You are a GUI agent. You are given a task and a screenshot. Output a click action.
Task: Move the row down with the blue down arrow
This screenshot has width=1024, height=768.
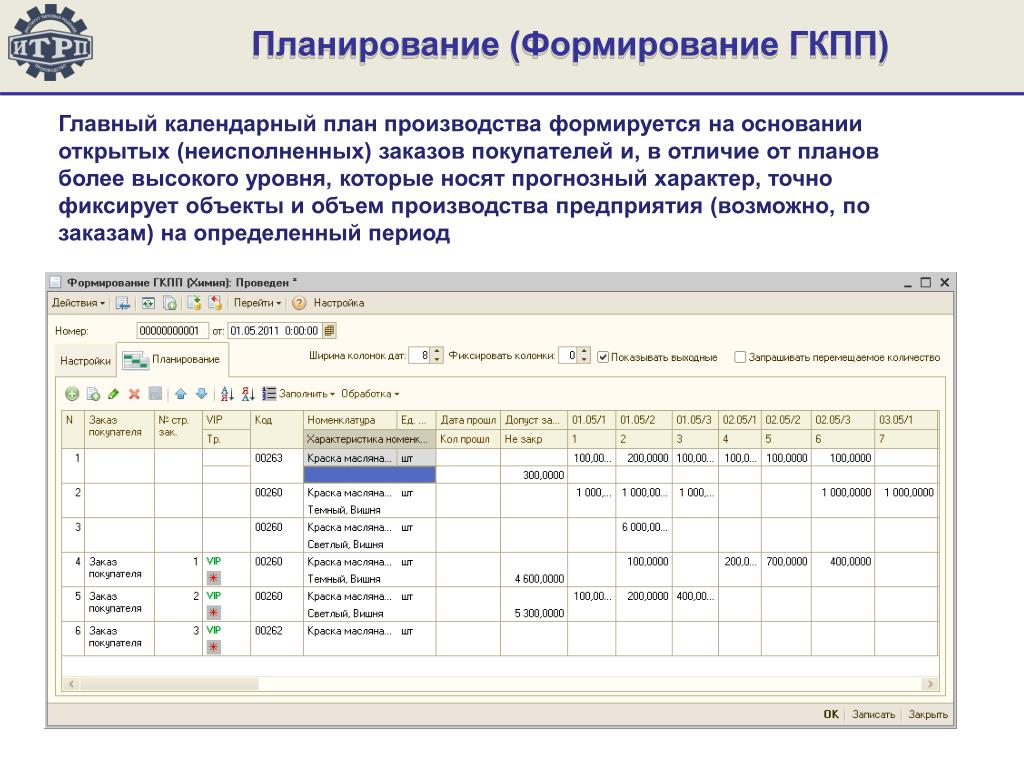click(202, 394)
